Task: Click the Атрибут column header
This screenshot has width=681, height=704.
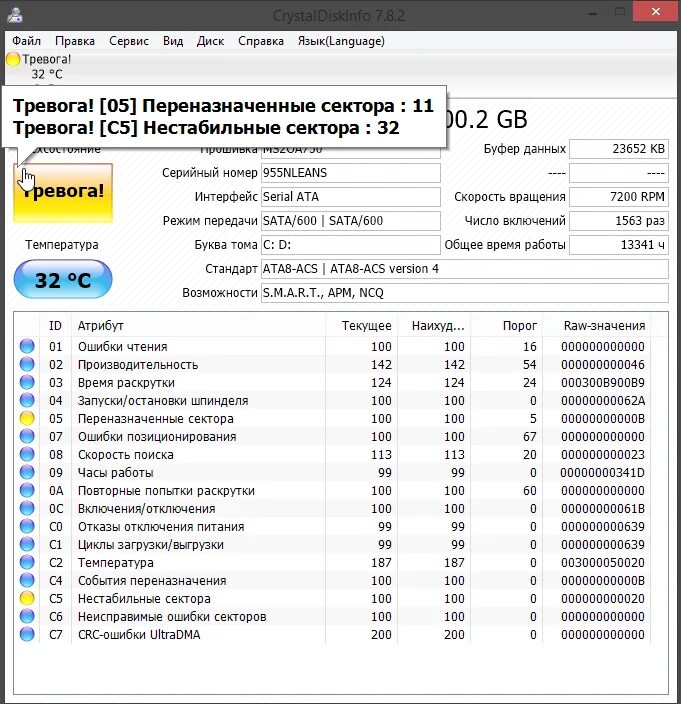Action: [x=198, y=326]
